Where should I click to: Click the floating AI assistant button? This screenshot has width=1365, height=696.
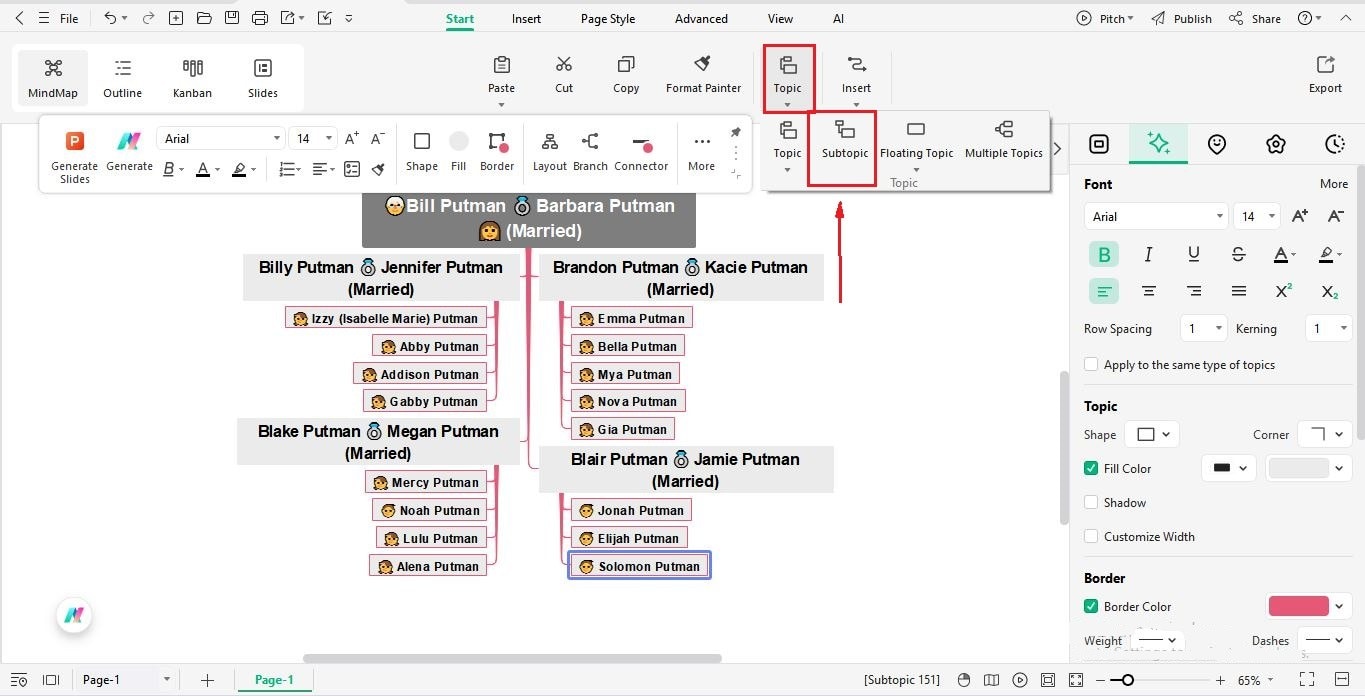point(74,615)
